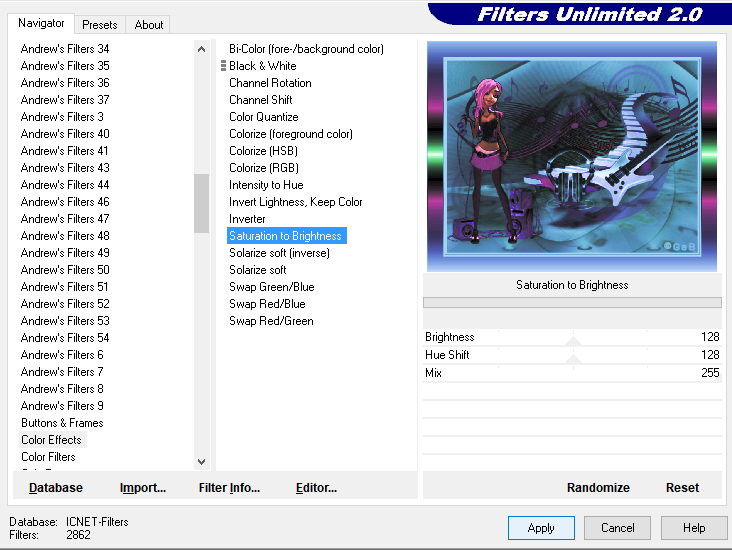The image size is (732, 550).
Task: Select the Saturation to Brightness filter
Action: coord(287,236)
